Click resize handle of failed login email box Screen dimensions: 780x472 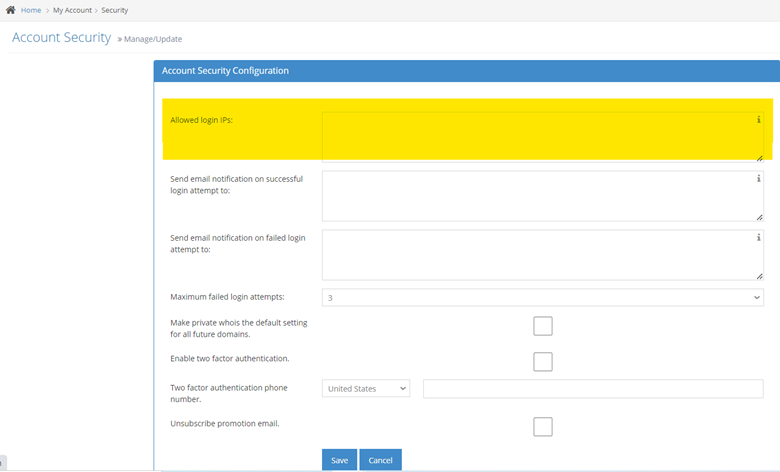click(x=759, y=275)
